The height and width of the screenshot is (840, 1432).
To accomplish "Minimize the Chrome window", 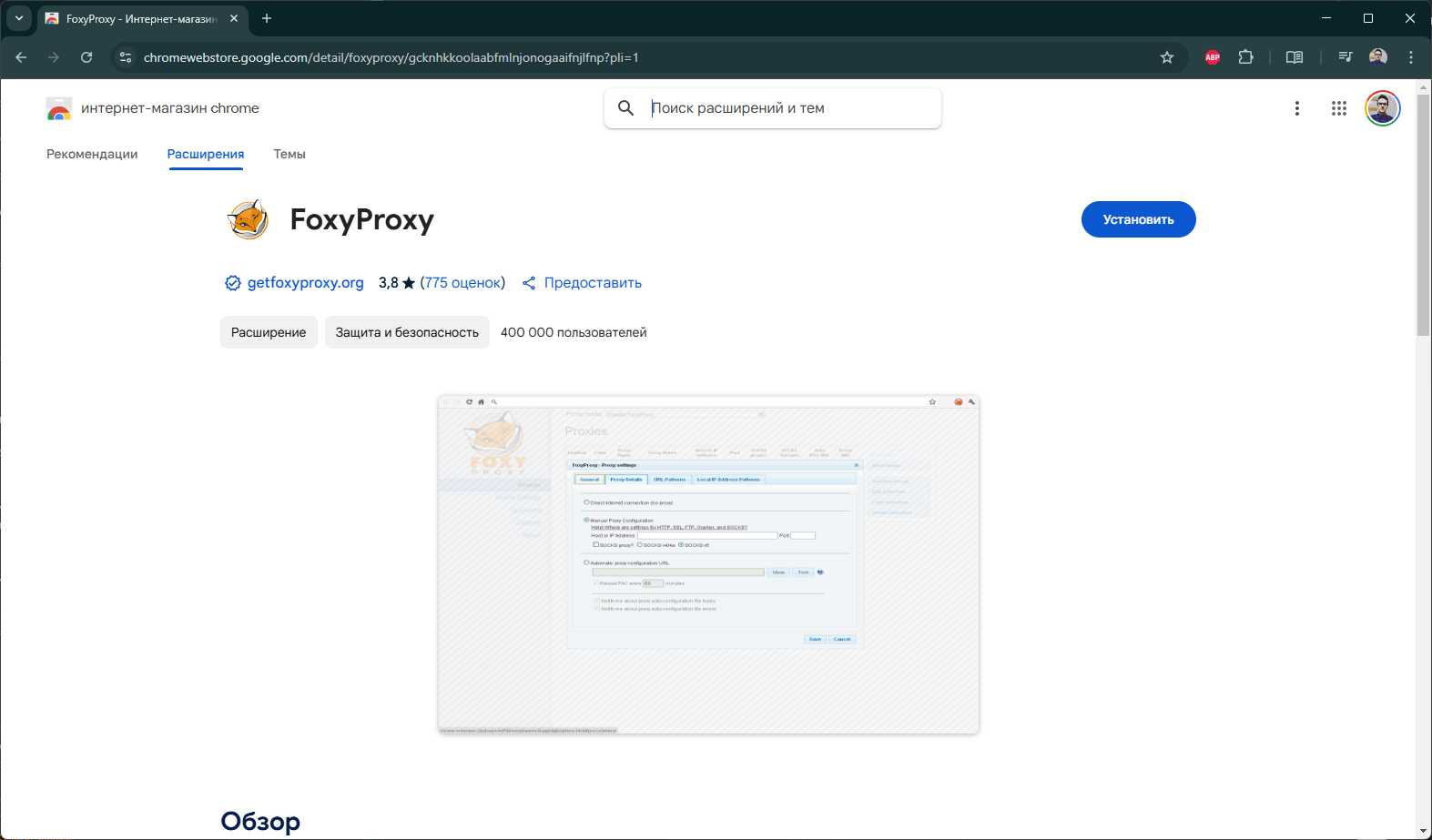I will click(x=1326, y=18).
